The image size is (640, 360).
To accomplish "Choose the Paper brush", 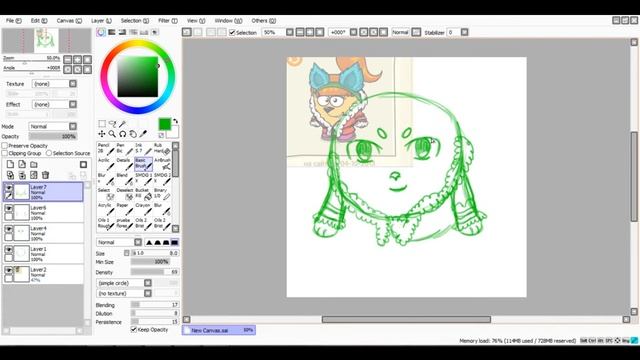I will pos(124,210).
